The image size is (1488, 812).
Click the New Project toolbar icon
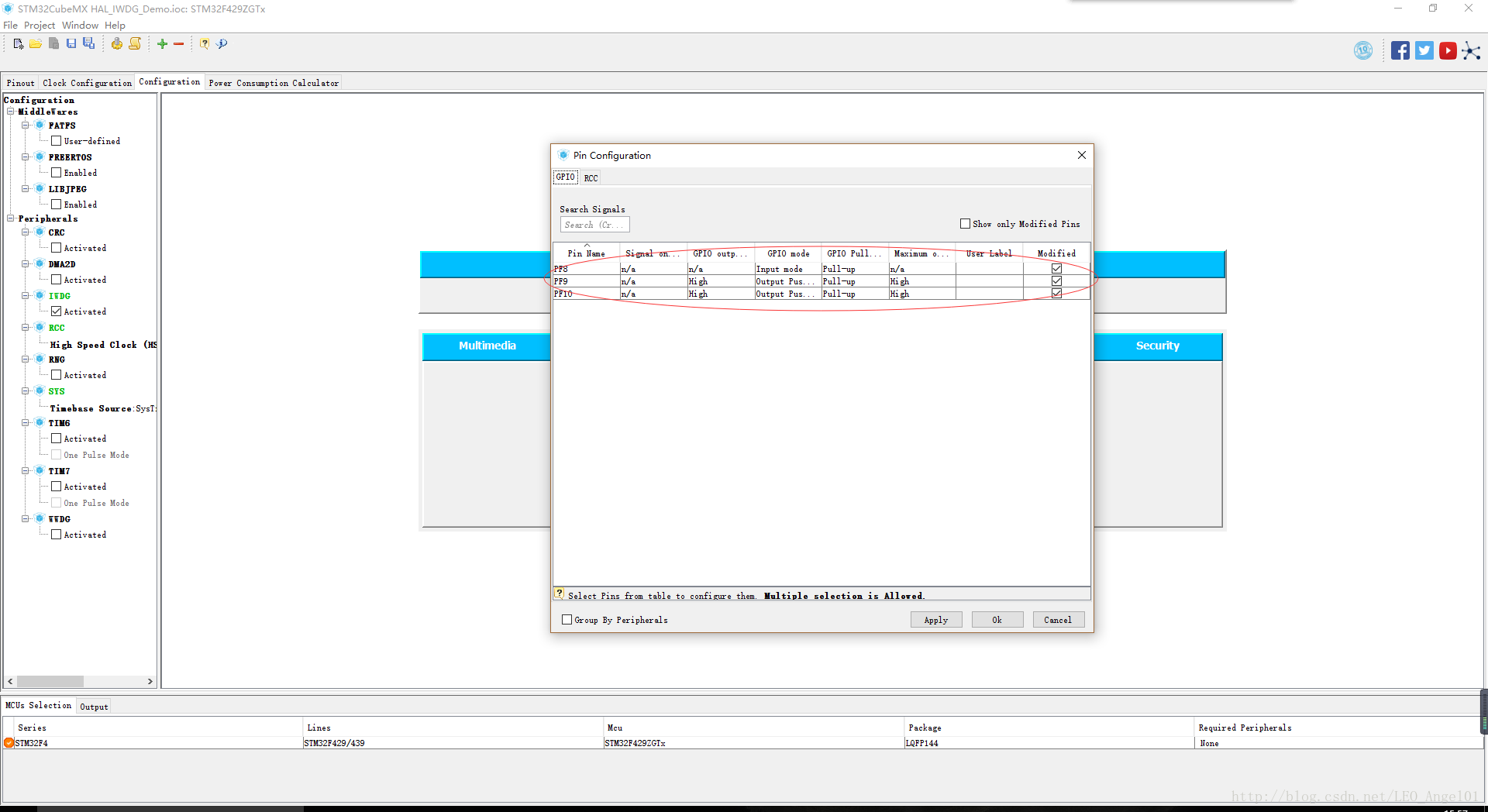click(x=19, y=44)
